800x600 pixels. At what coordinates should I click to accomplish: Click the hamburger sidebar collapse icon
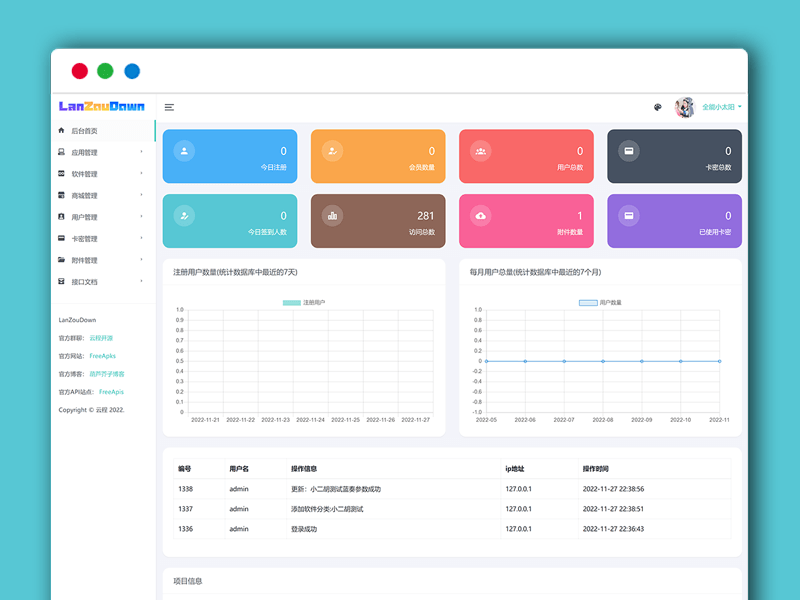[169, 107]
